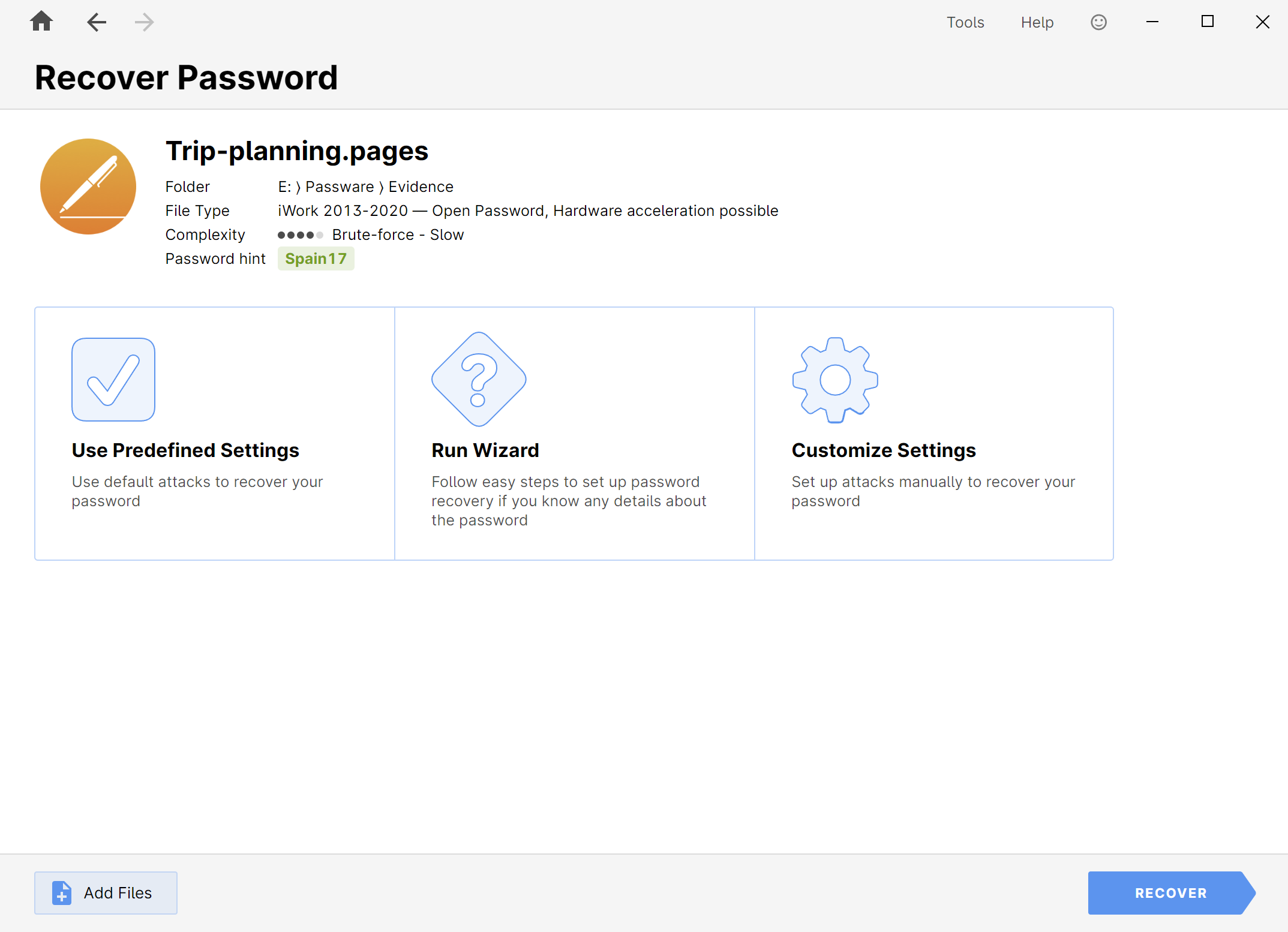The image size is (1288, 932).
Task: Navigate forward with the right arrow
Action: (x=145, y=22)
